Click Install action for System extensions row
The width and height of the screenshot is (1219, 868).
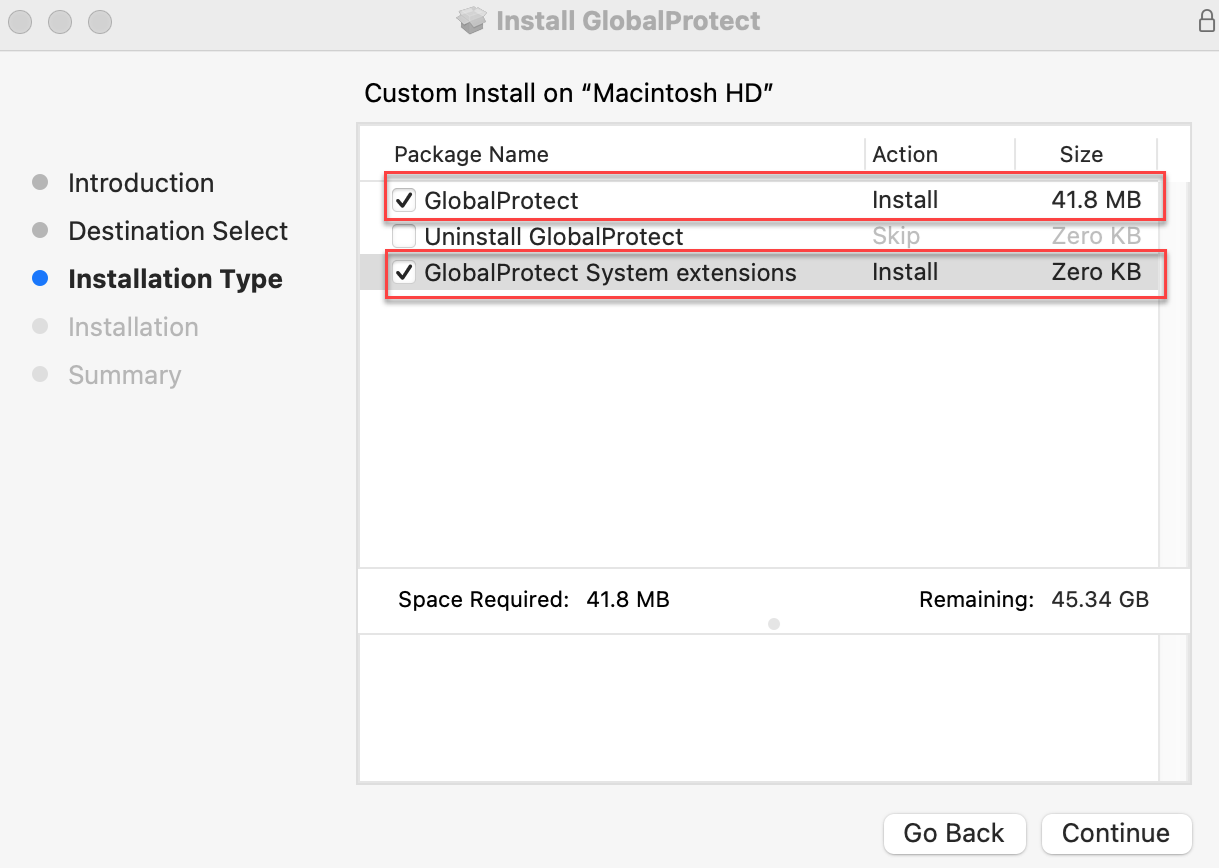(x=905, y=273)
